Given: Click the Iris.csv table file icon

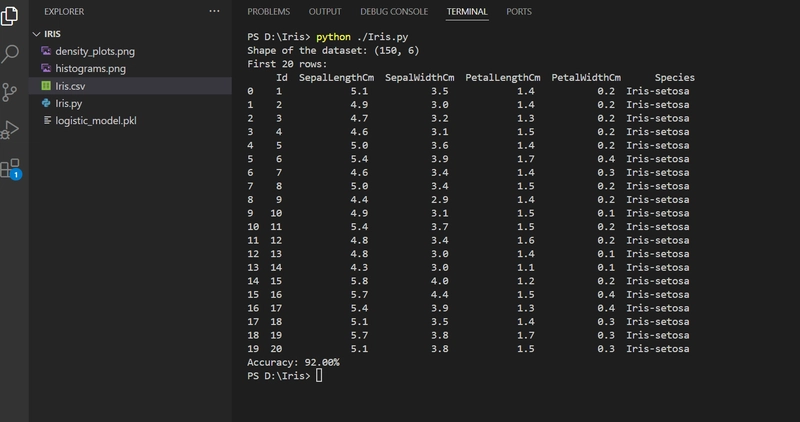Looking at the screenshot, I should click(46, 86).
